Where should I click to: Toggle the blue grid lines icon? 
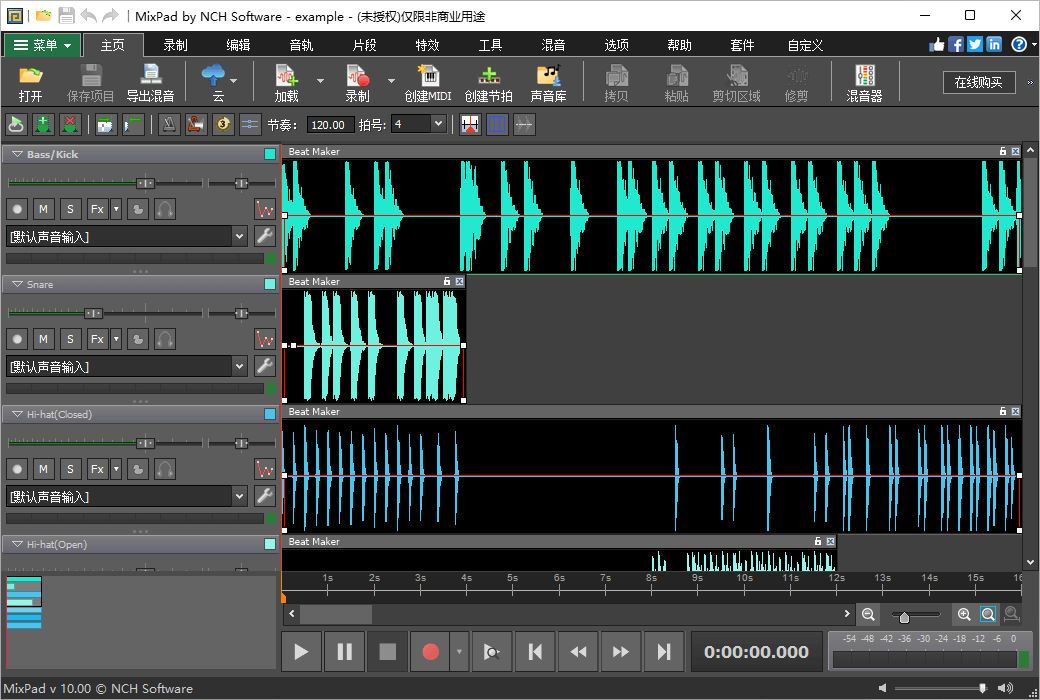coord(497,124)
